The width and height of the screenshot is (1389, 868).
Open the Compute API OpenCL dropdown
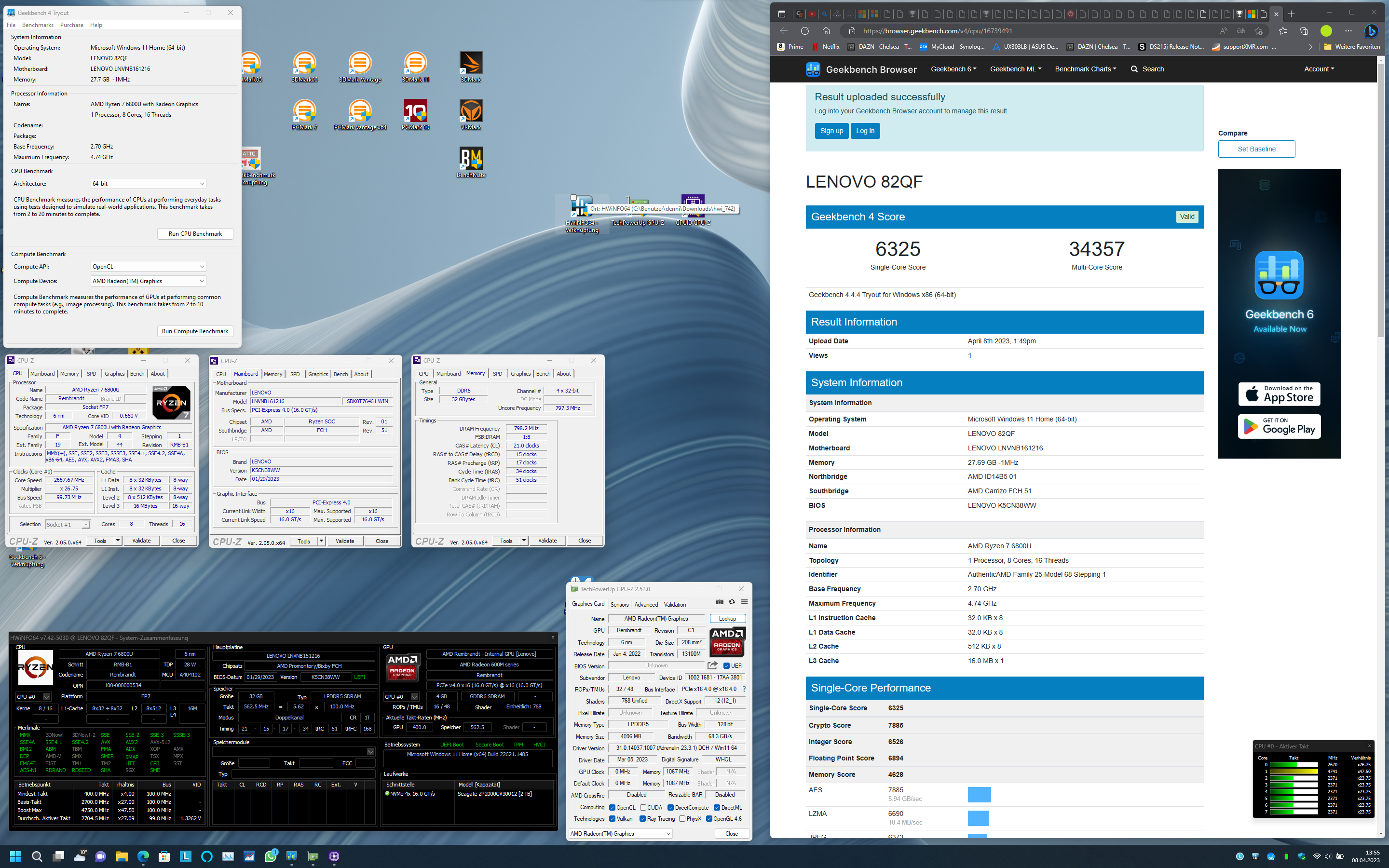148,266
